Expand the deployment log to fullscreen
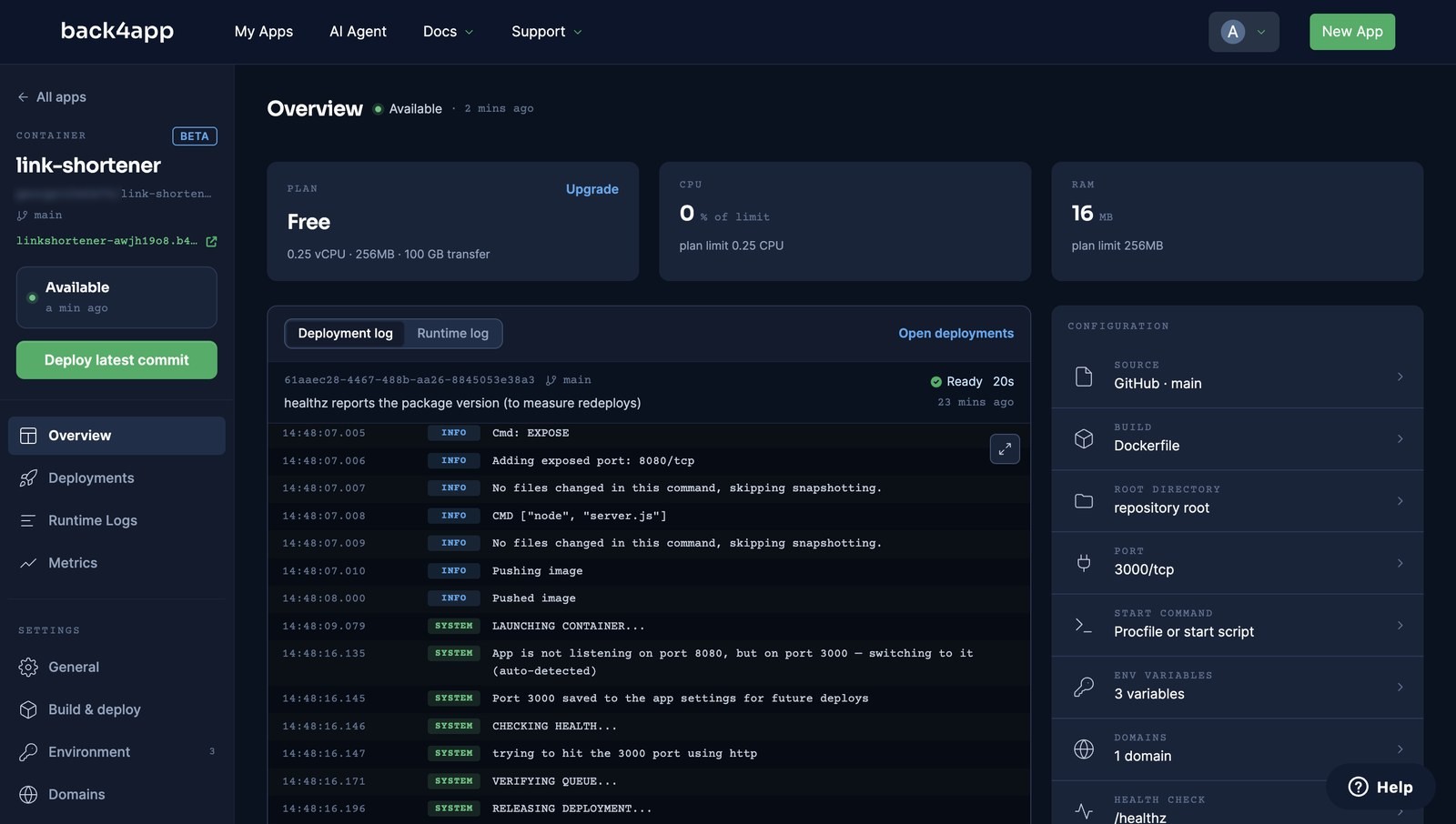1456x824 pixels. [1005, 448]
